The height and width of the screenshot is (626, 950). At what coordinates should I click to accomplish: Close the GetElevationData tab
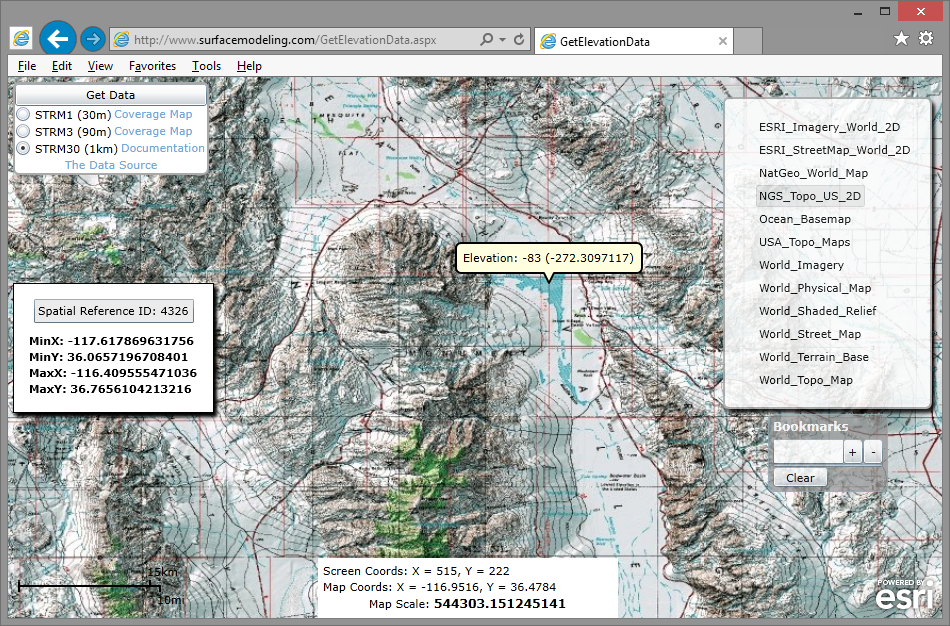pyautogui.click(x=722, y=41)
